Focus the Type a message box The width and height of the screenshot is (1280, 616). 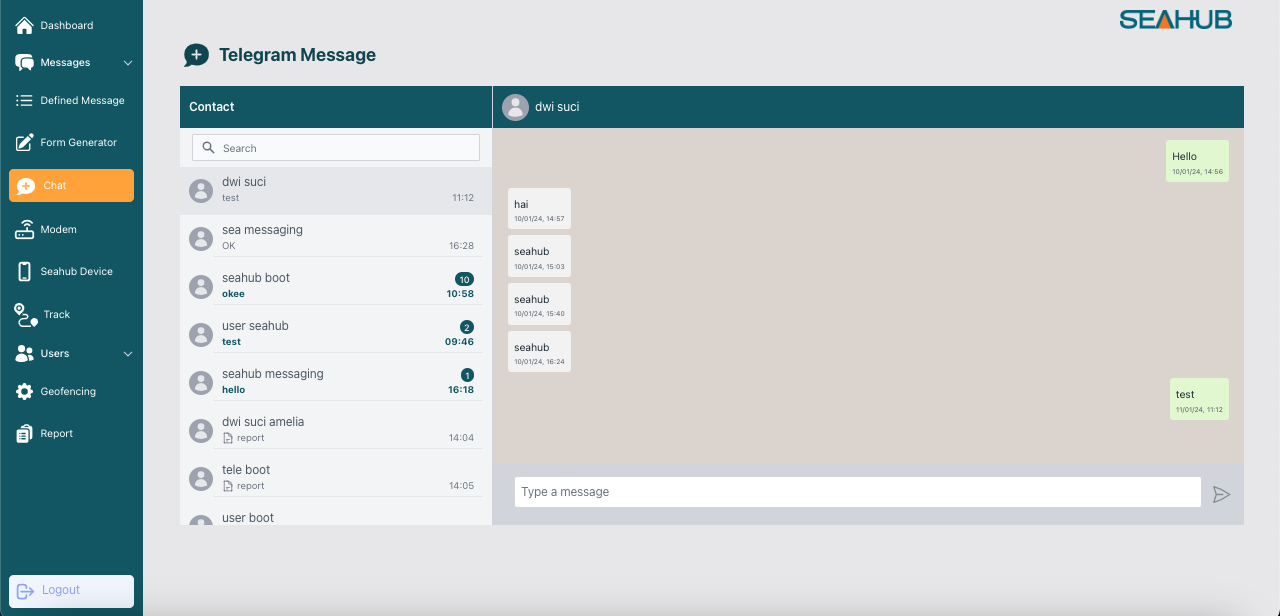coord(857,492)
